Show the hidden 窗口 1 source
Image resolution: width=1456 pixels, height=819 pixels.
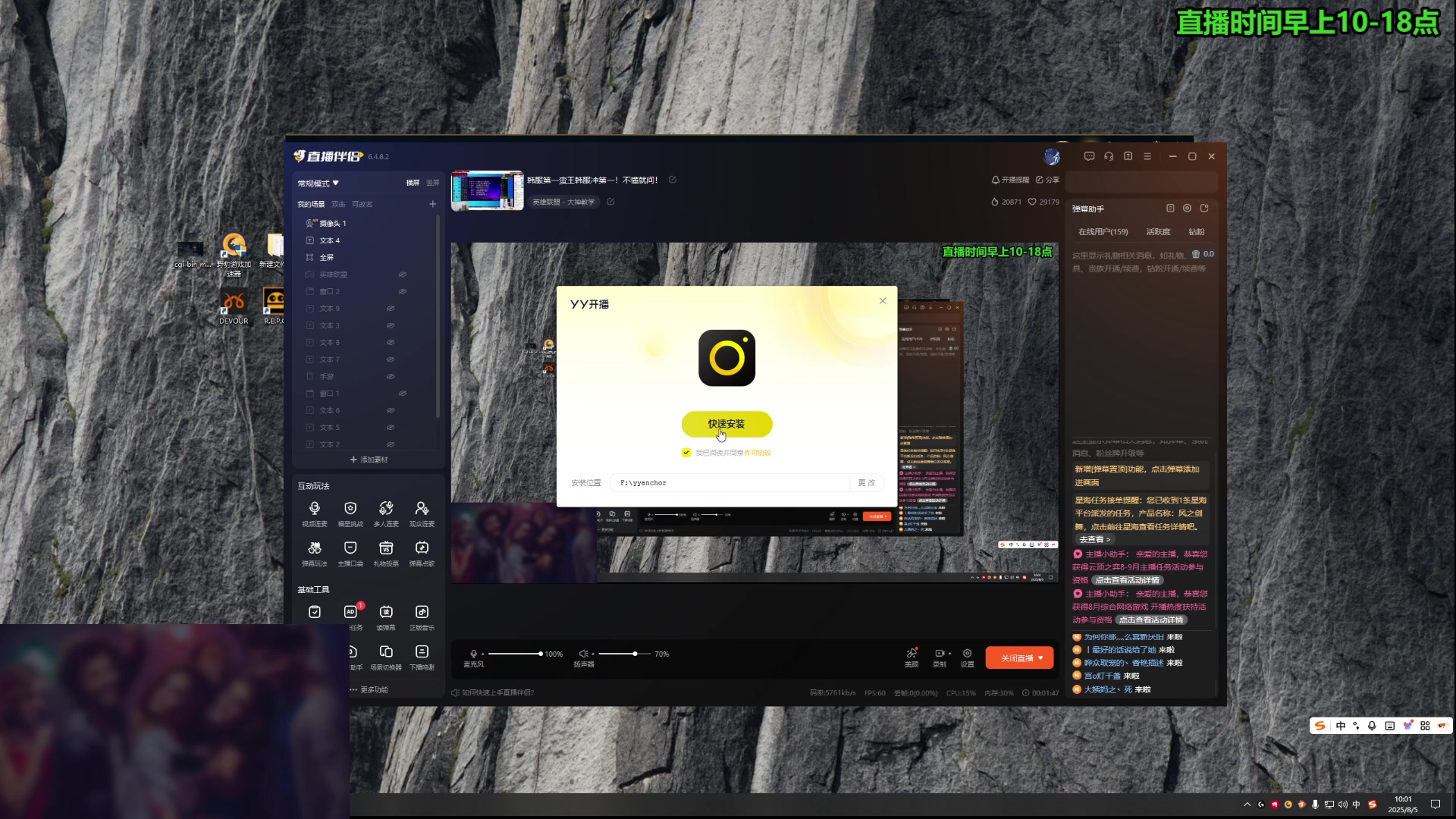(403, 394)
